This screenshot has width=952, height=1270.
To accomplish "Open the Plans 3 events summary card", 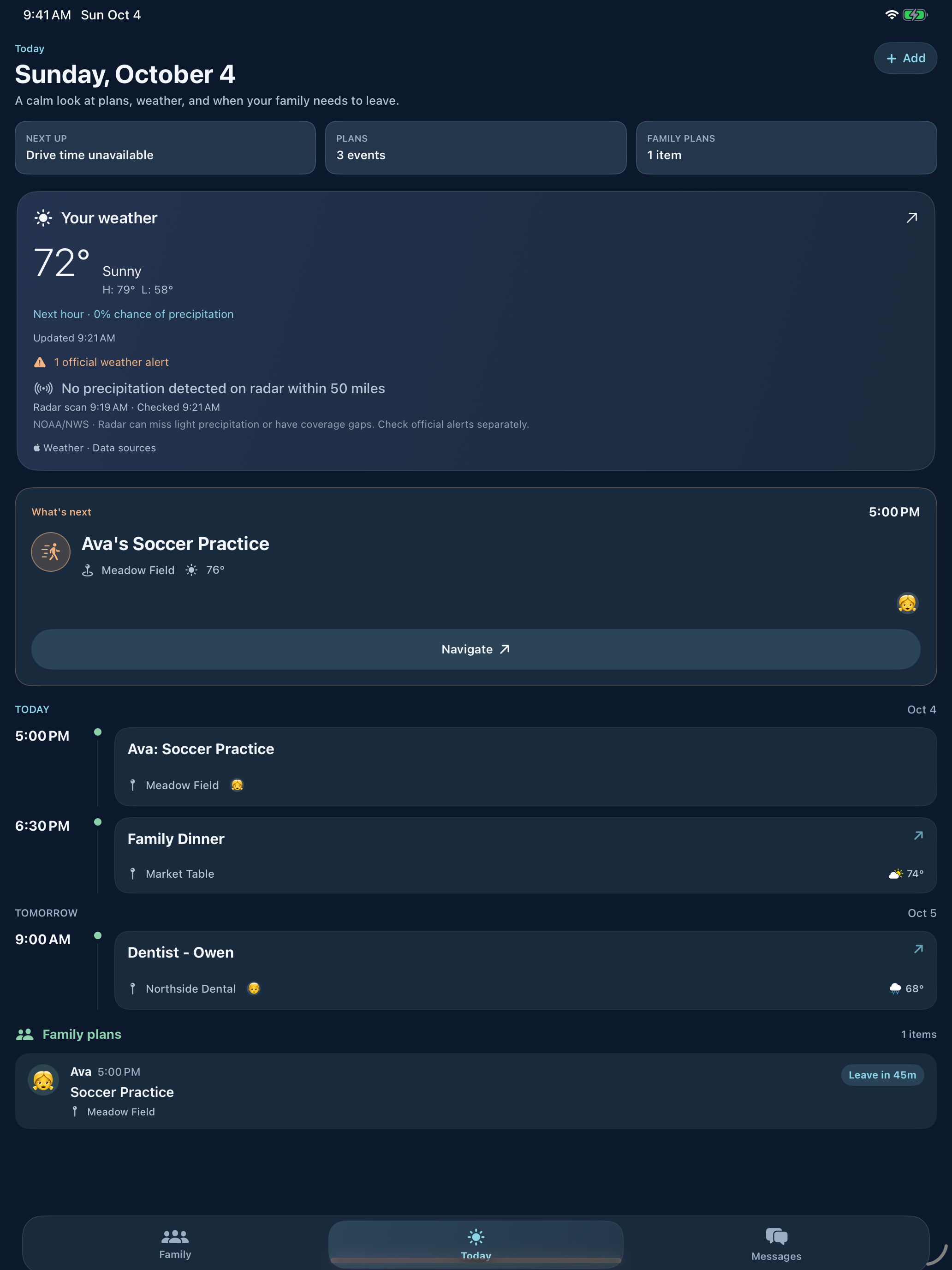I will point(476,148).
